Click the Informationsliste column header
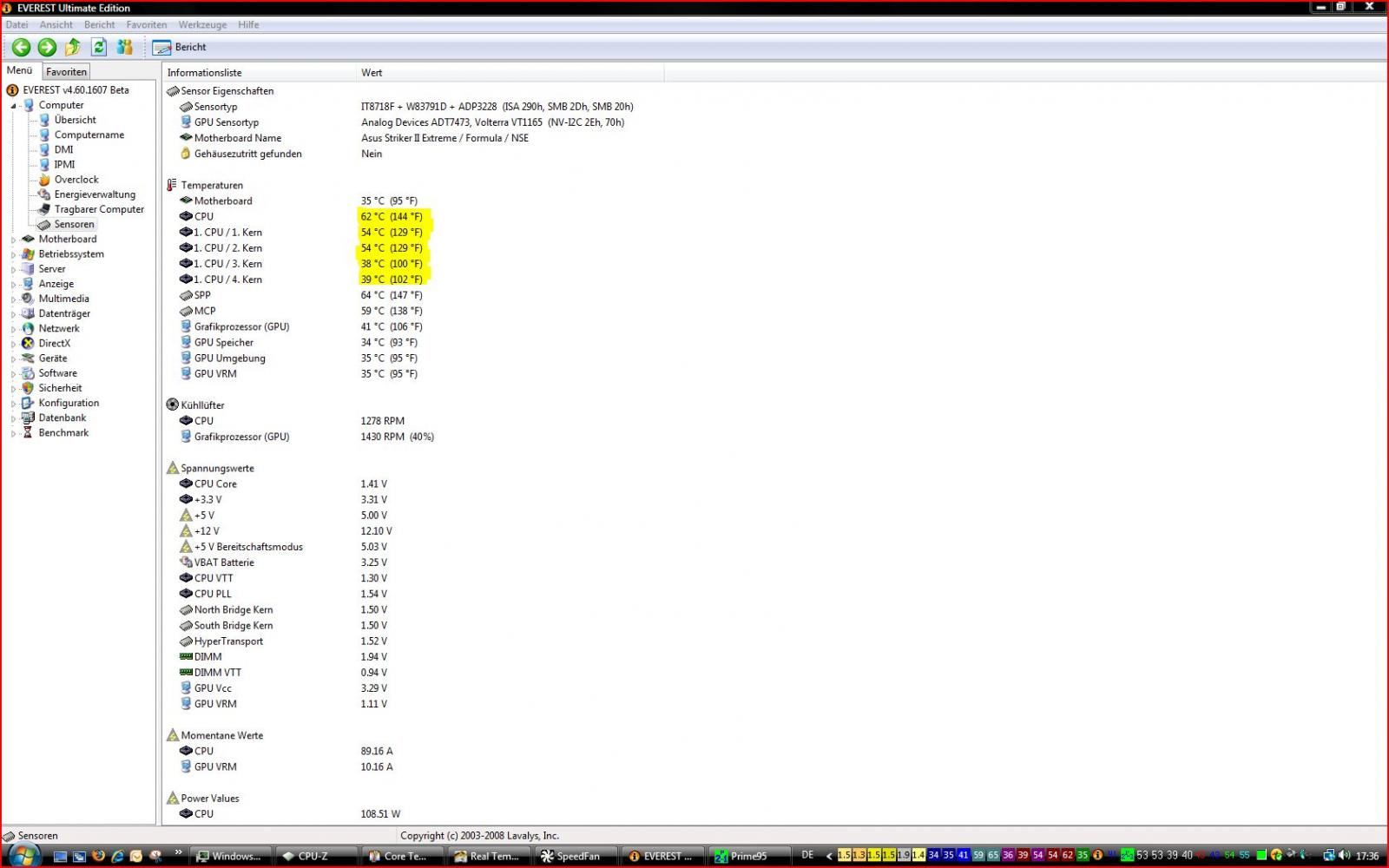This screenshot has width=1389, height=868. tap(259, 73)
